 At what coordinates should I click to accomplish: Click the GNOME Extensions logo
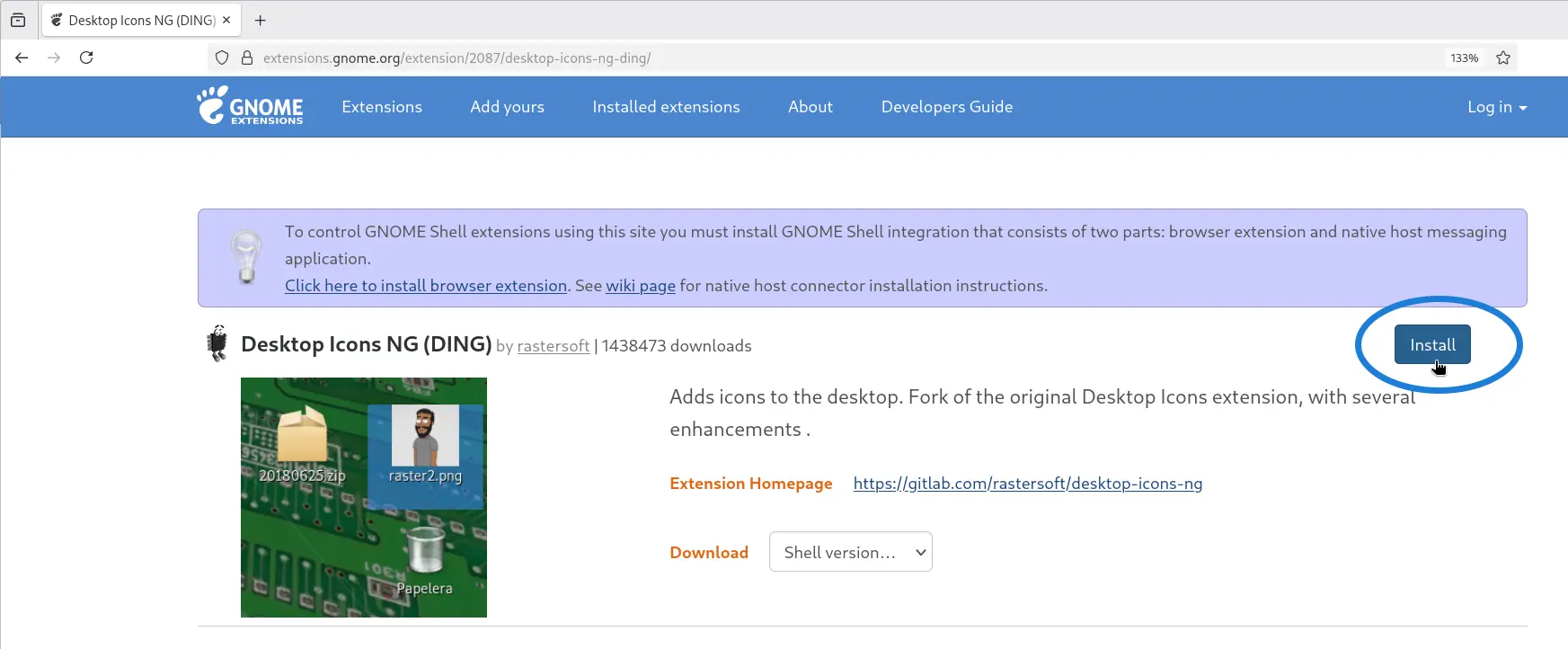click(x=250, y=106)
